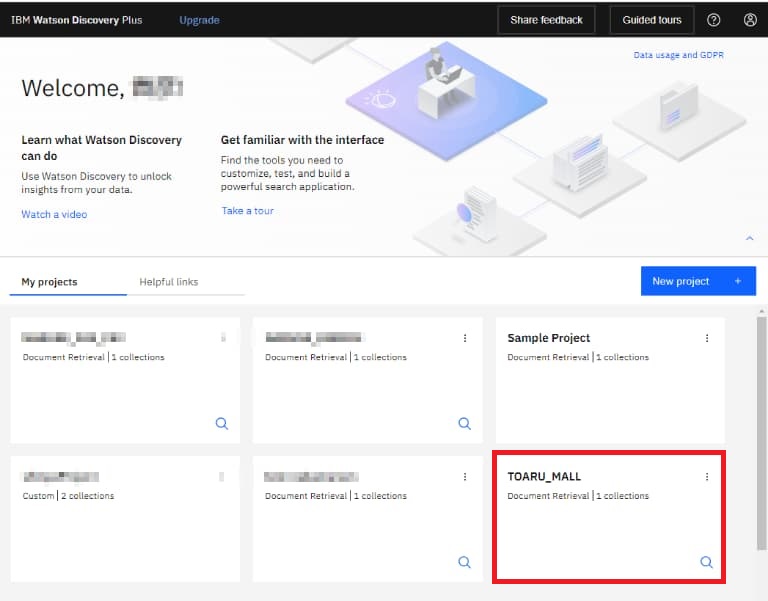768x601 pixels.
Task: Click the Take a tour link
Action: click(x=247, y=210)
